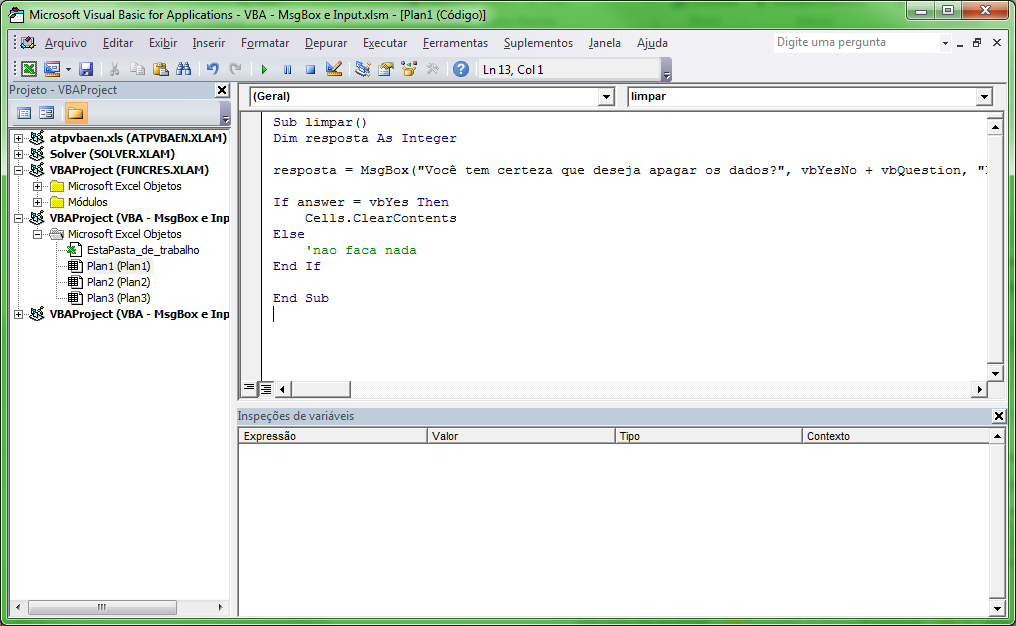The width and height of the screenshot is (1016, 626).
Task: Close the Projeto - VBAProject pane
Action: tap(222, 90)
